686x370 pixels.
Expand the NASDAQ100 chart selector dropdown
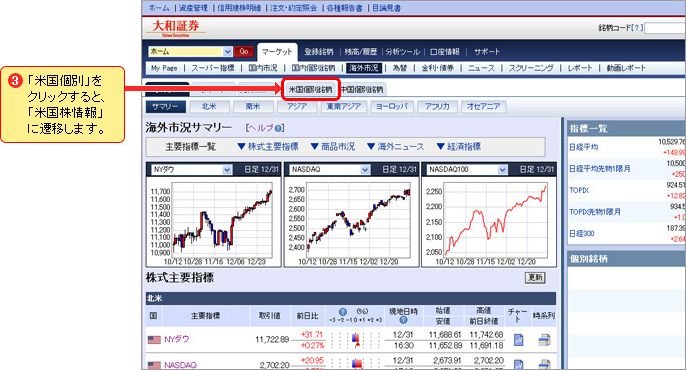pyautogui.click(x=502, y=170)
